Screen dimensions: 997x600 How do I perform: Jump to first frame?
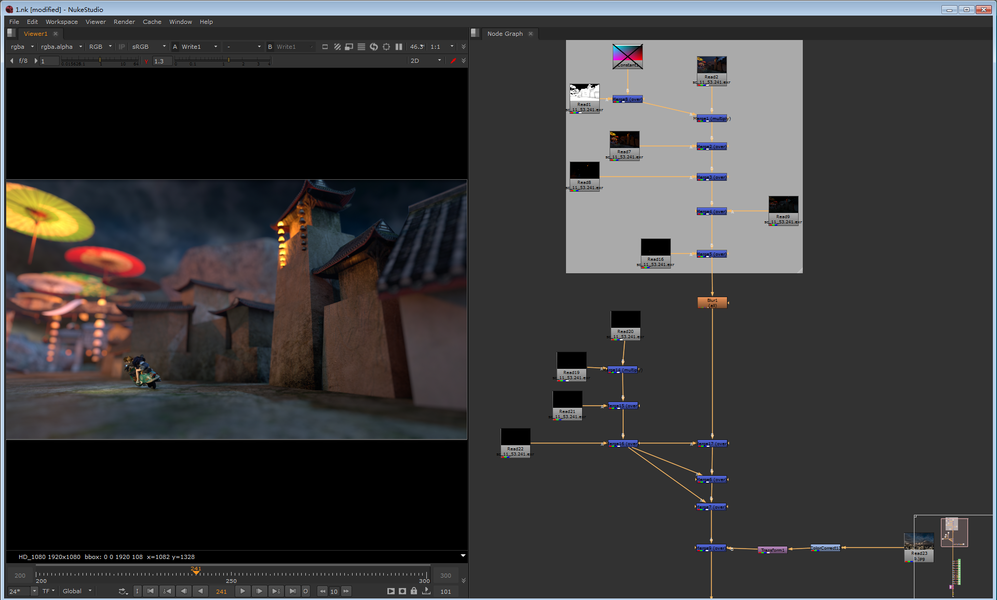point(151,591)
